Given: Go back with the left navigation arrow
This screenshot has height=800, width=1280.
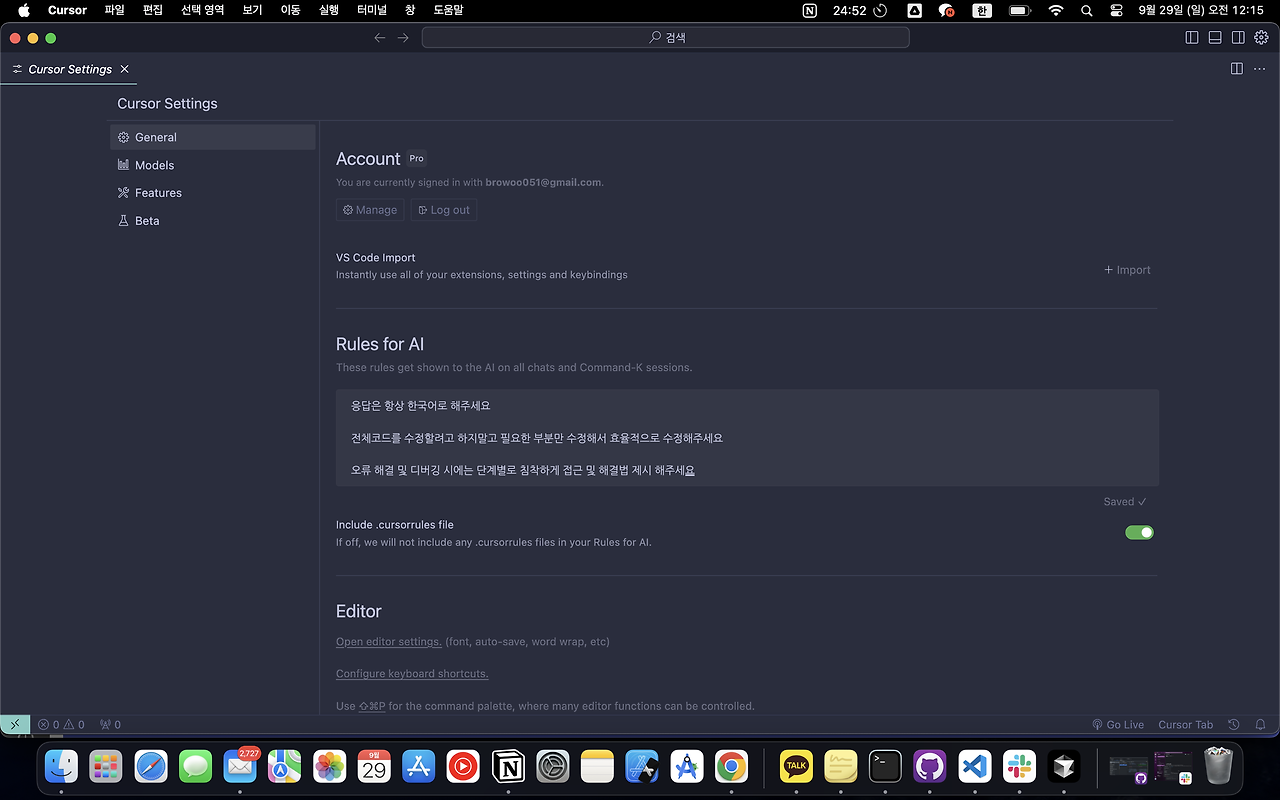Looking at the screenshot, I should (380, 38).
